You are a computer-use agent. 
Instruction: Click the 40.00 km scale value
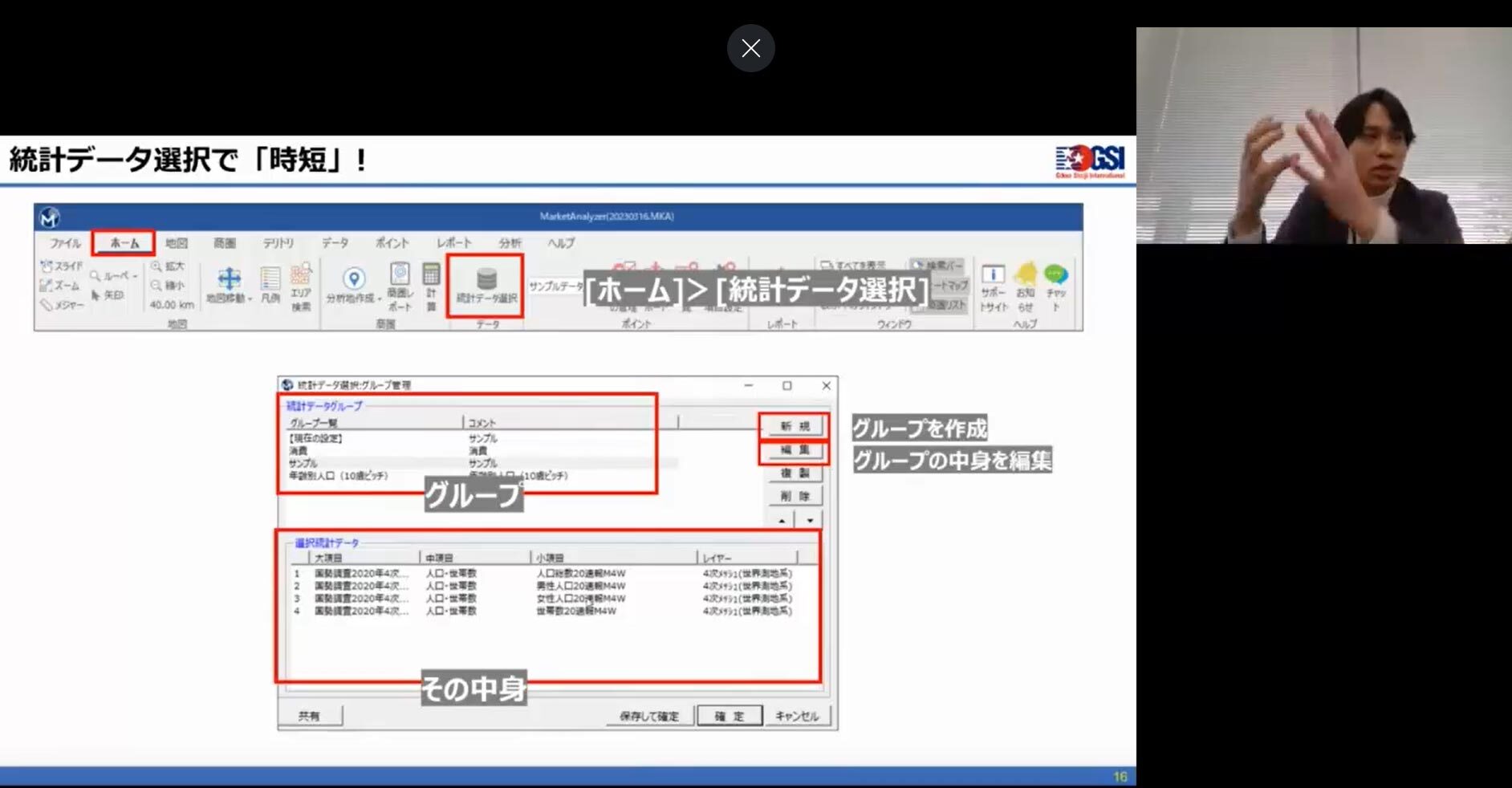(172, 305)
